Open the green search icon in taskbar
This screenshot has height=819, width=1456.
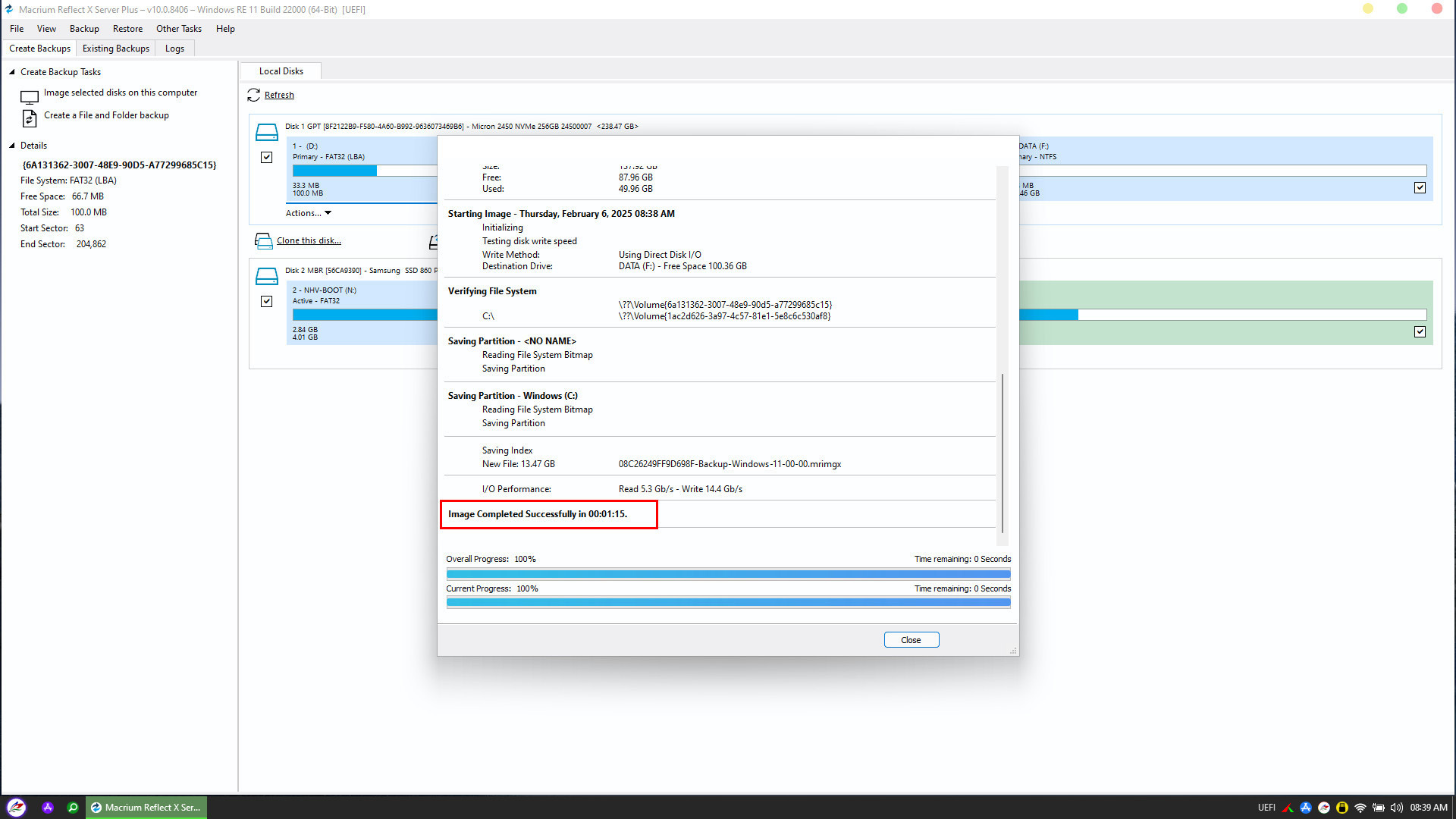[x=73, y=808]
